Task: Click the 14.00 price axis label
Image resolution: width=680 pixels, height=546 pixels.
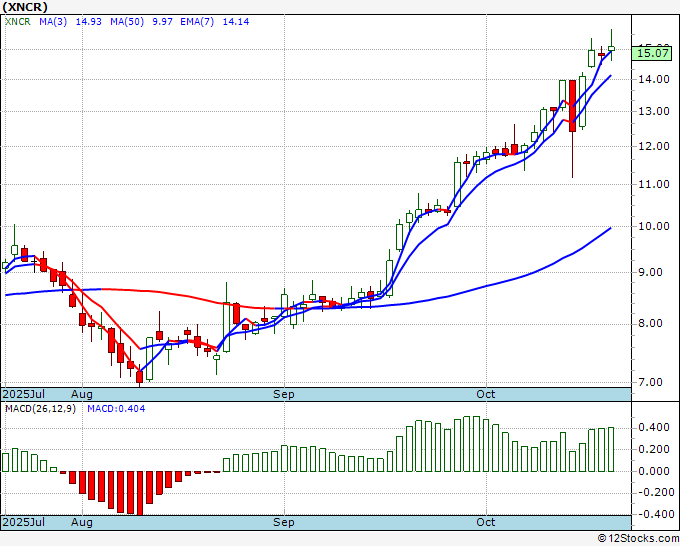Action: [654, 79]
